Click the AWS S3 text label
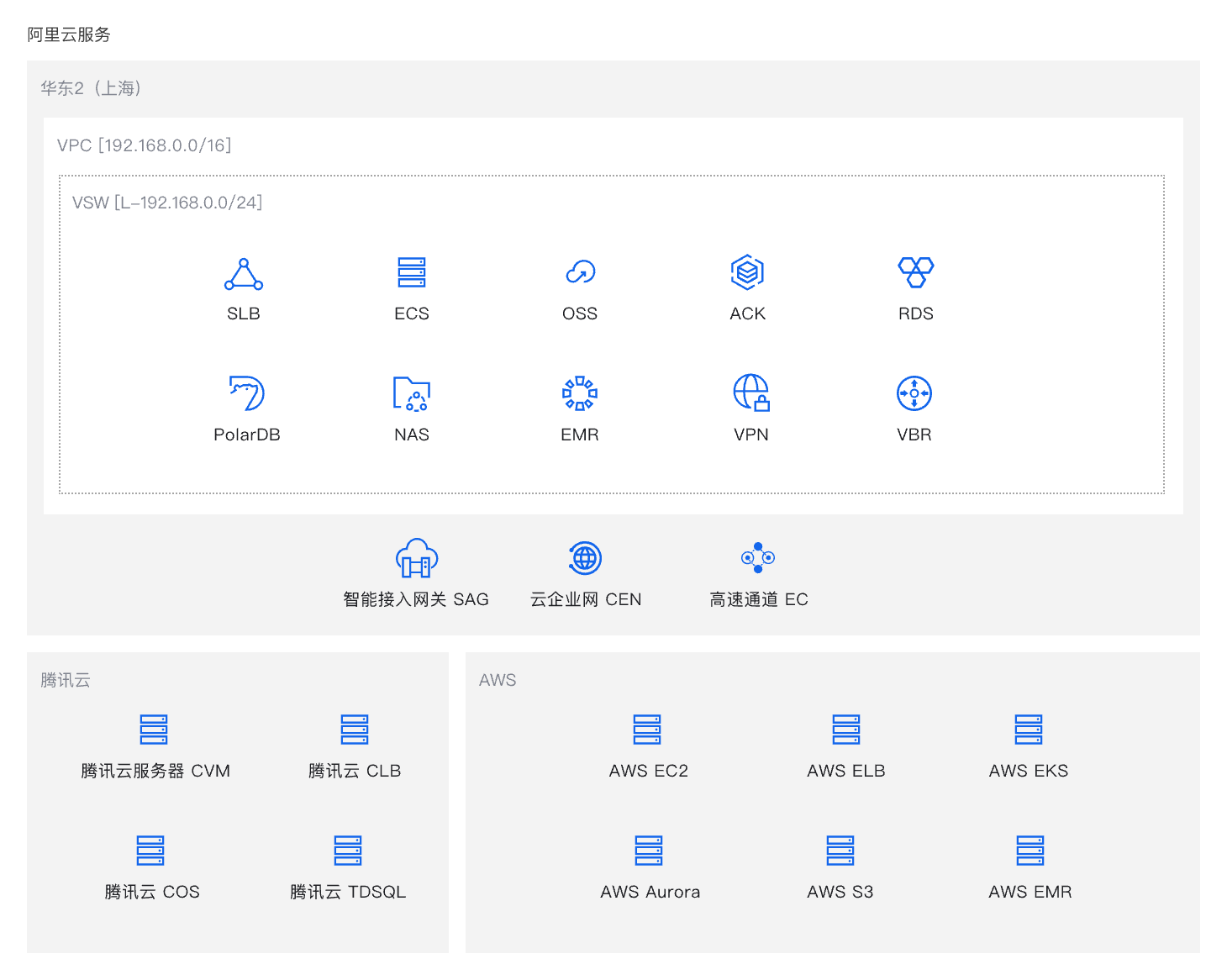Screen dimensions: 1227x980 click(x=840, y=892)
